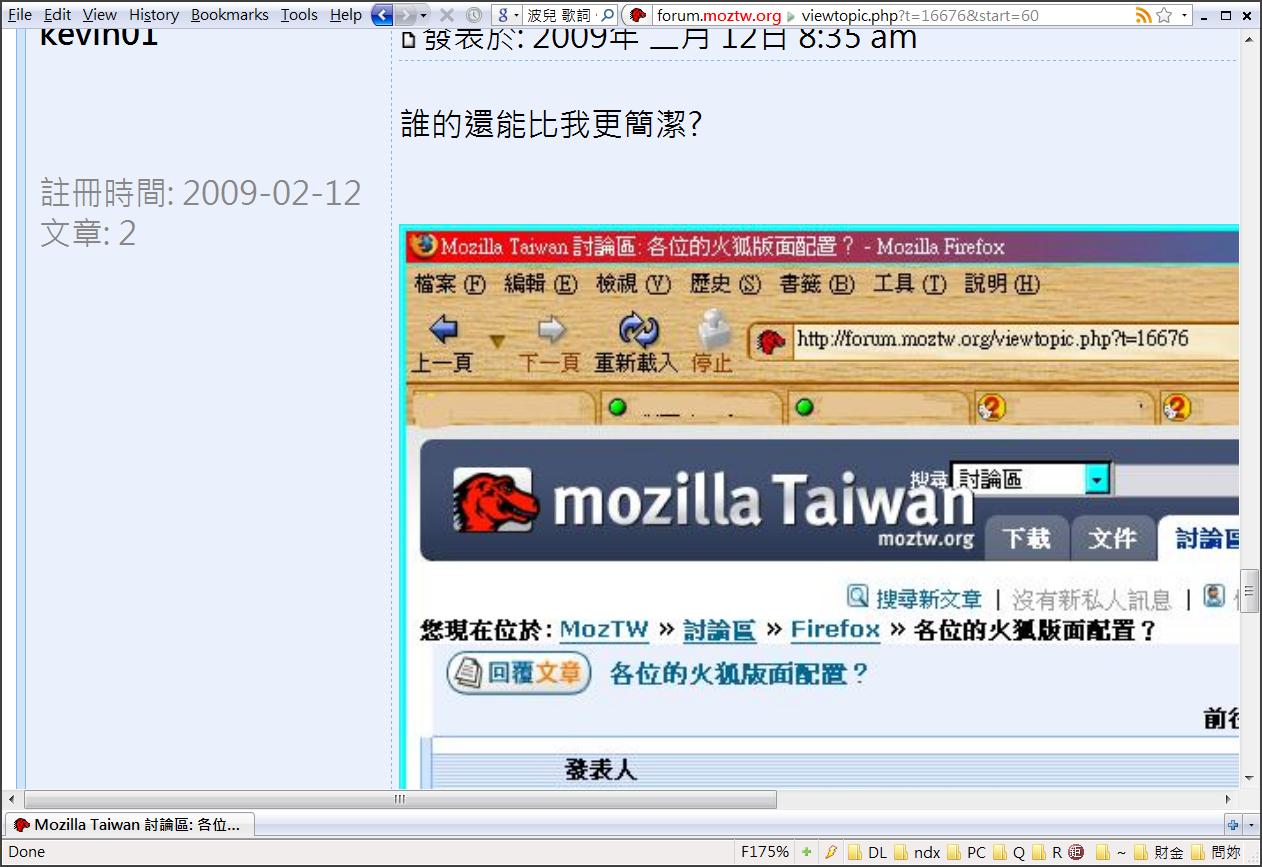Image resolution: width=1262 pixels, height=867 pixels.
Task: Go back with the blue Back arrow
Action: (x=382, y=15)
